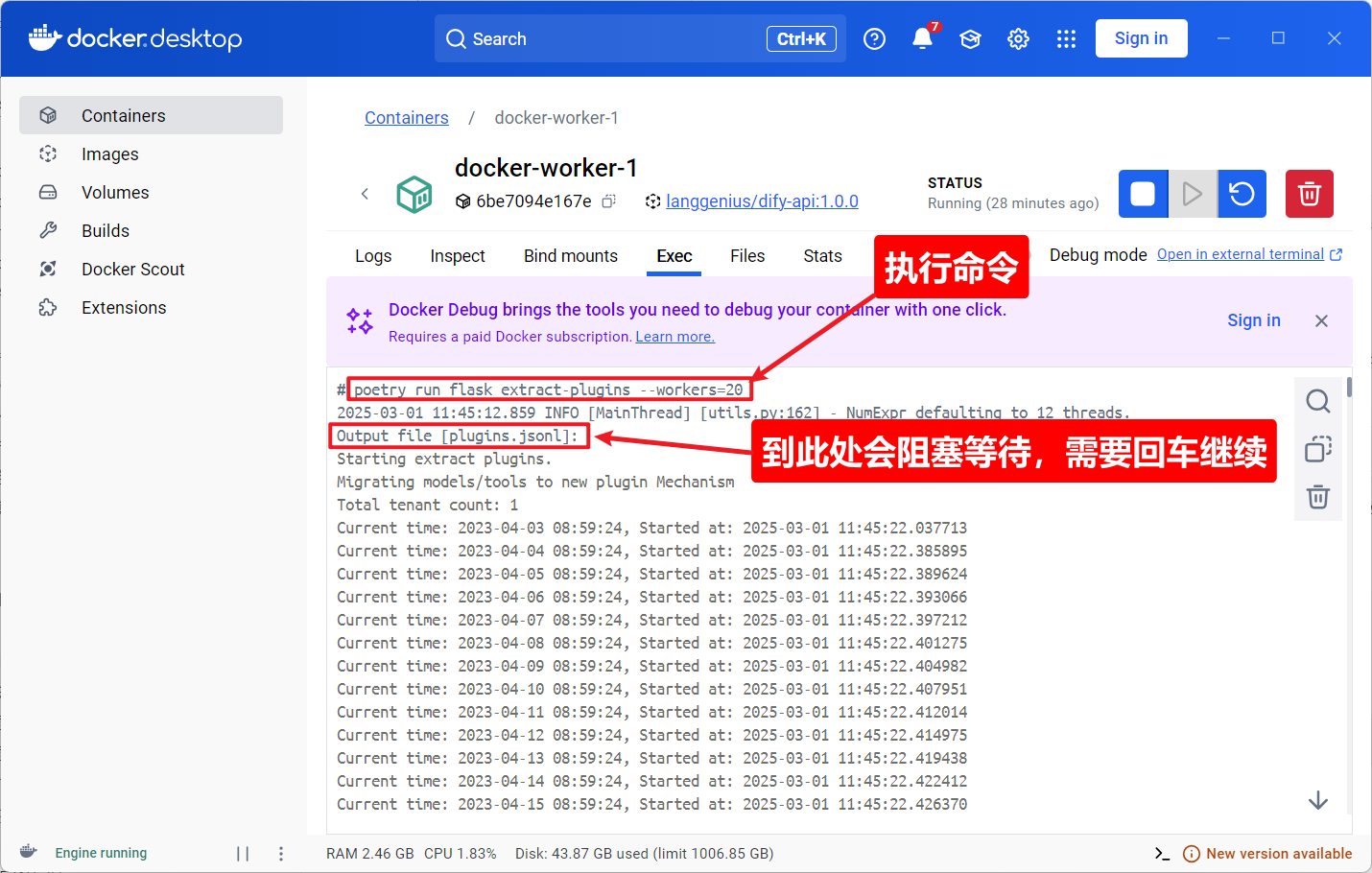Open the Learn more link
The width and height of the screenshot is (1372, 873).
674,337
